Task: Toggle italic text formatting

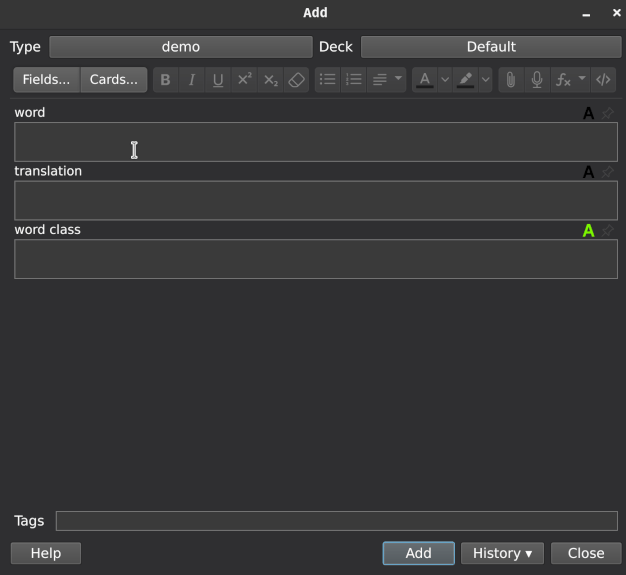Action: (x=192, y=80)
